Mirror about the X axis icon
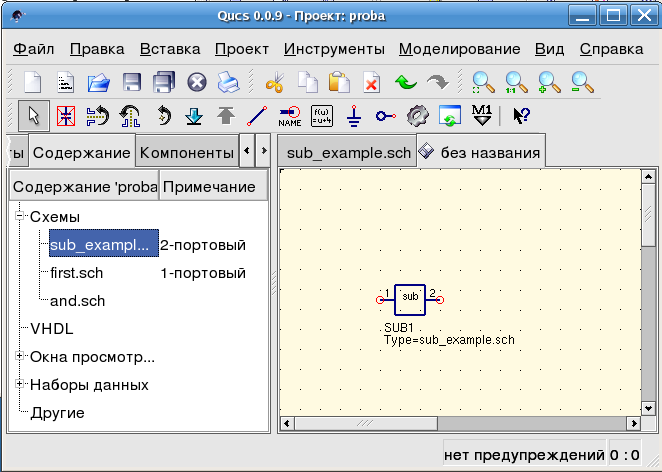Screen dimensions: 662x472 [98, 116]
